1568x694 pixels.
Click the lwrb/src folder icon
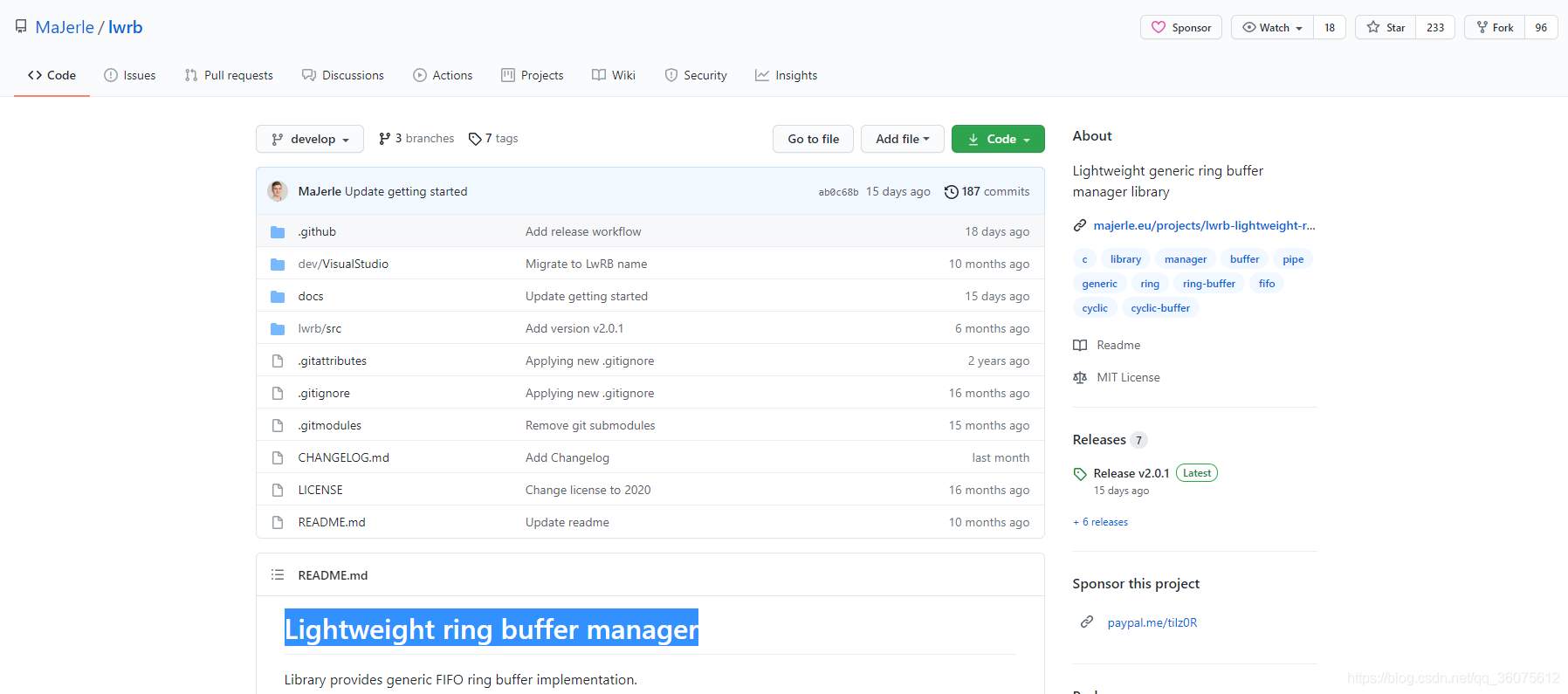pos(278,328)
